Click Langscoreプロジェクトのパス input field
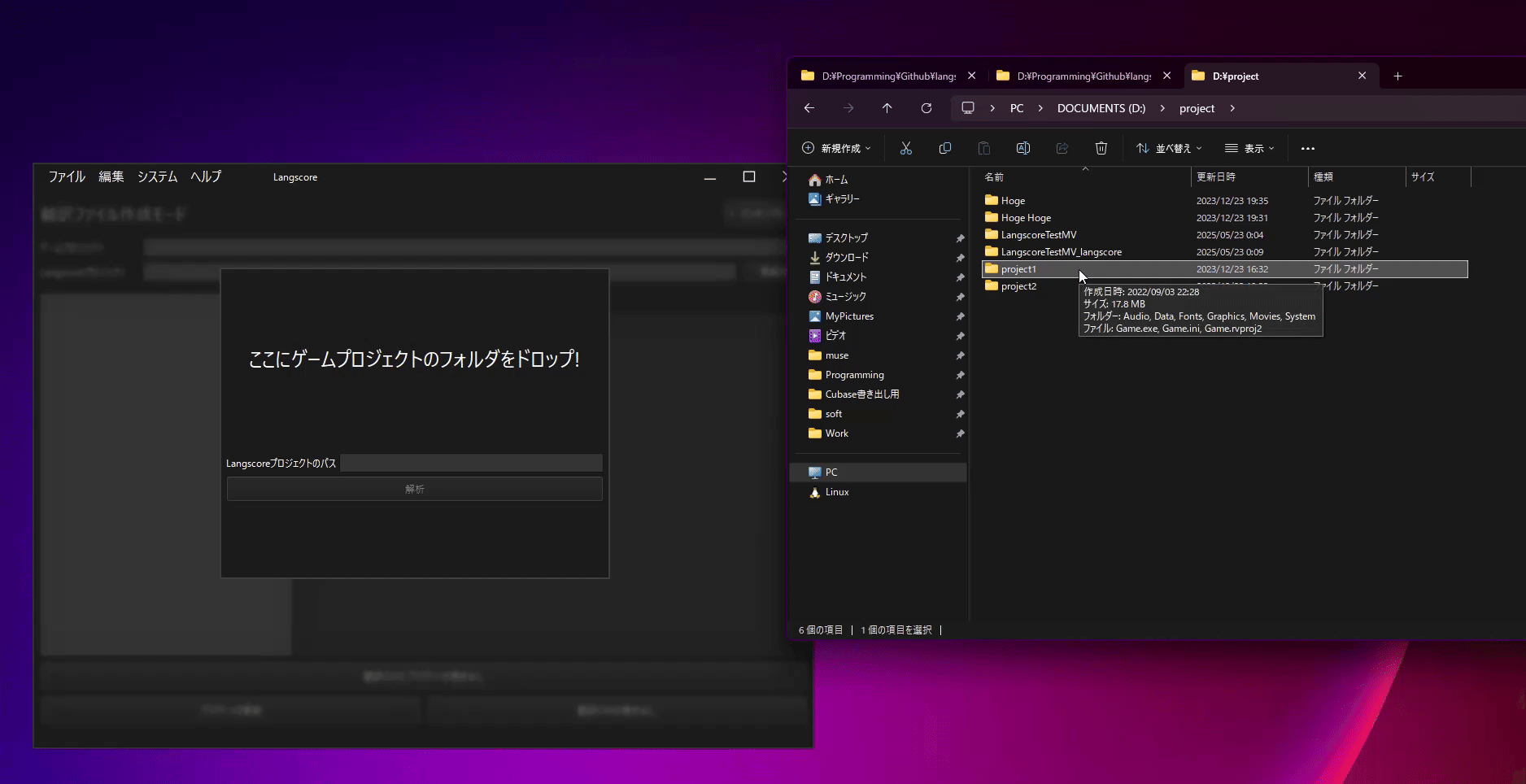The width and height of the screenshot is (1526, 784). 471,463
